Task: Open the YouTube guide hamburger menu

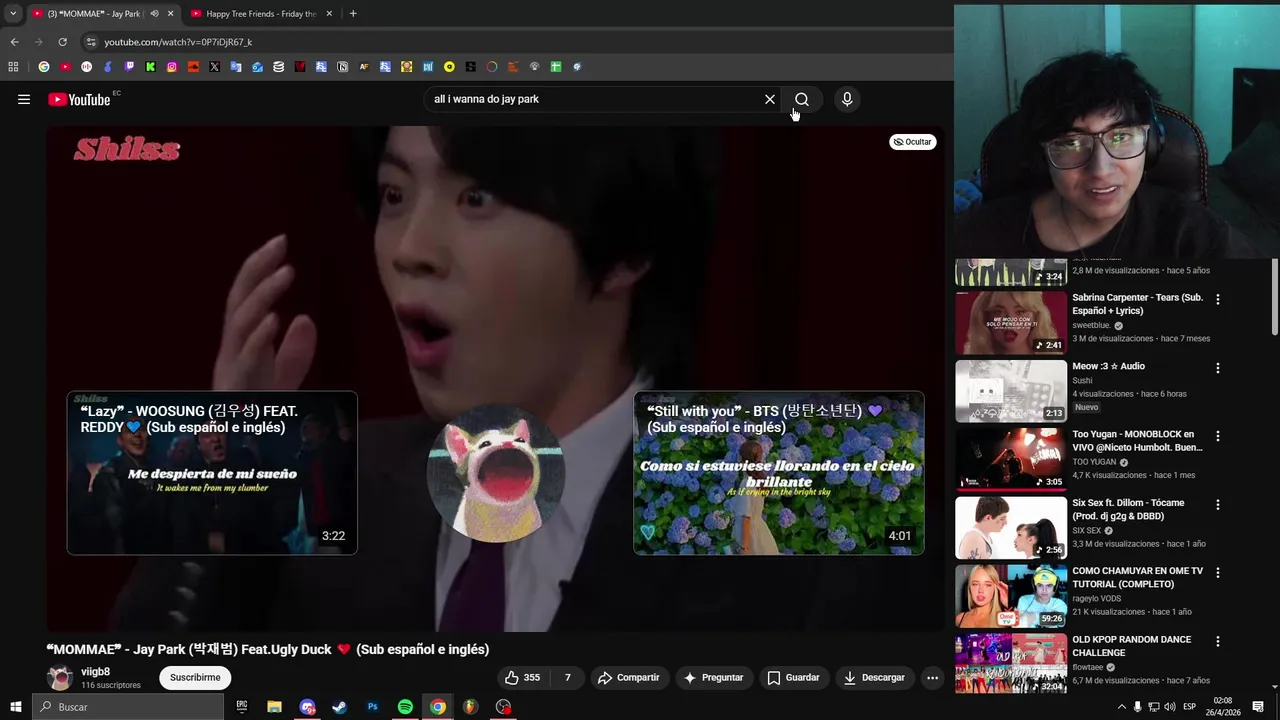Action: [x=24, y=99]
